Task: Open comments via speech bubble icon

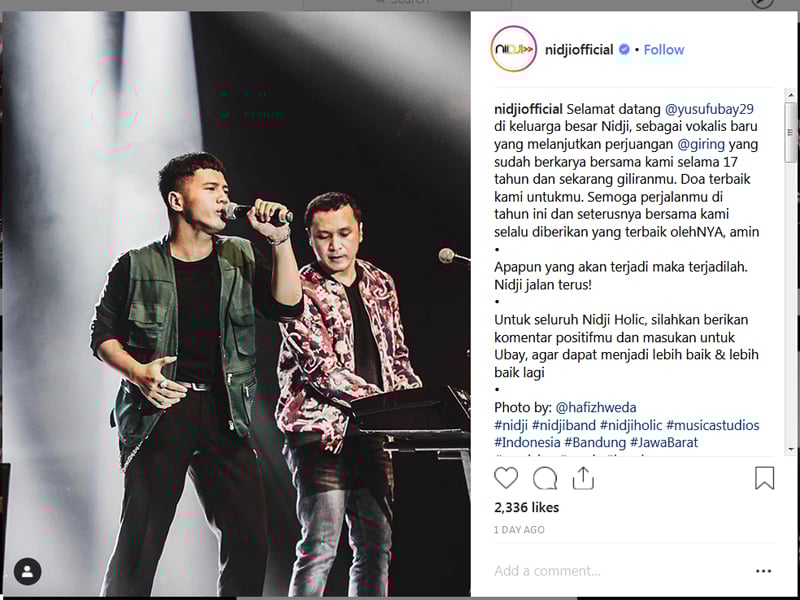Action: (544, 478)
